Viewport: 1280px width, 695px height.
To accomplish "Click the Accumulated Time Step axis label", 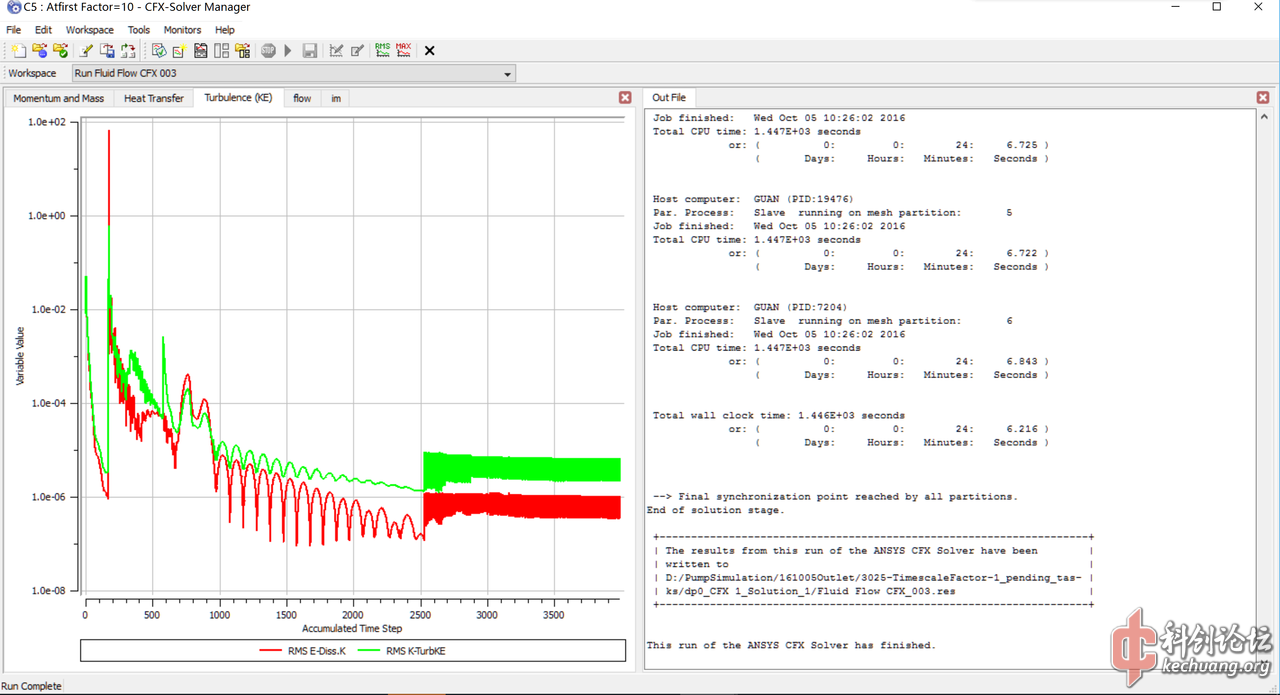I will coord(352,628).
